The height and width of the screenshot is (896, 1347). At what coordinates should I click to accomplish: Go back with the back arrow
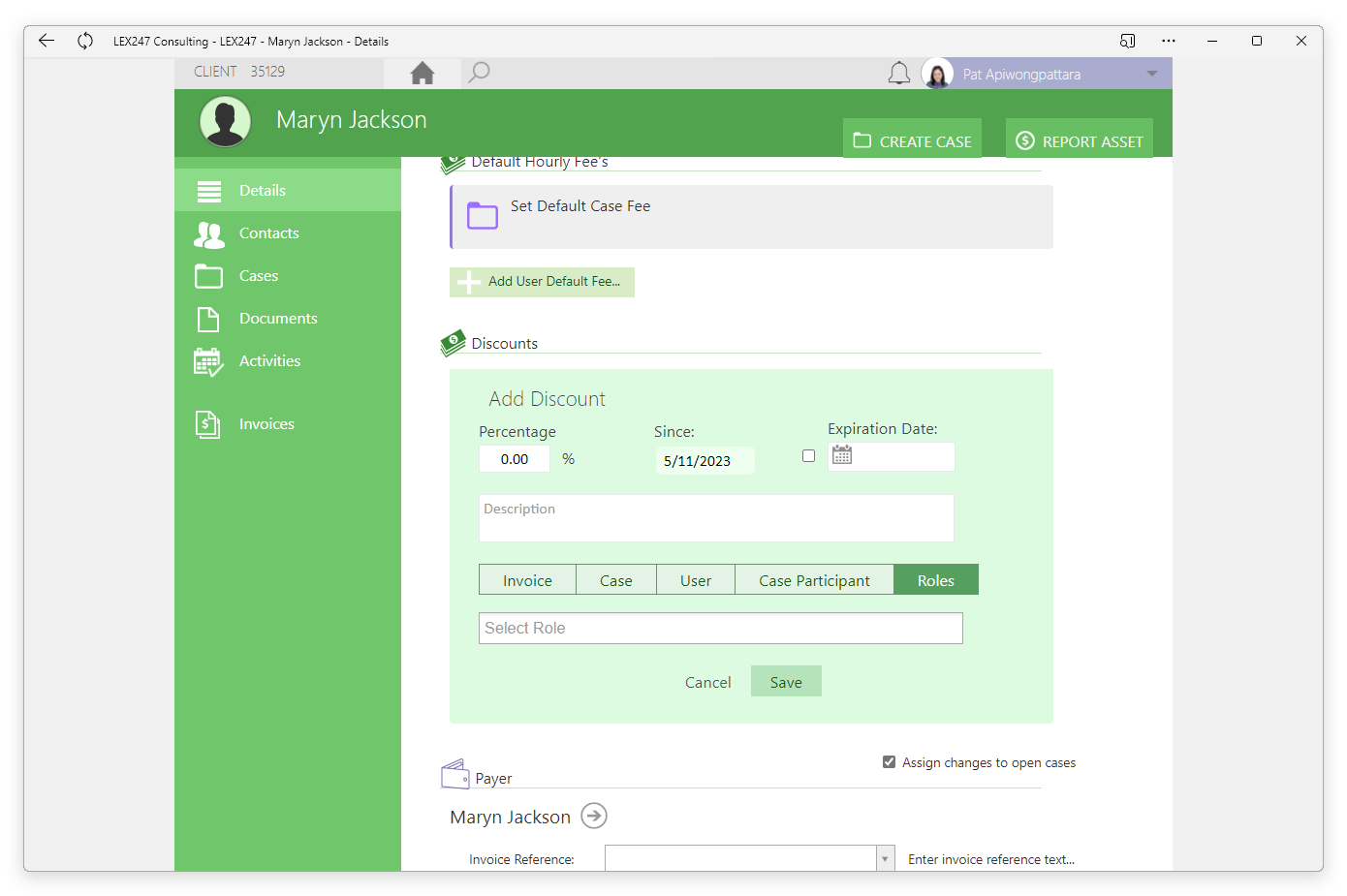pyautogui.click(x=46, y=41)
